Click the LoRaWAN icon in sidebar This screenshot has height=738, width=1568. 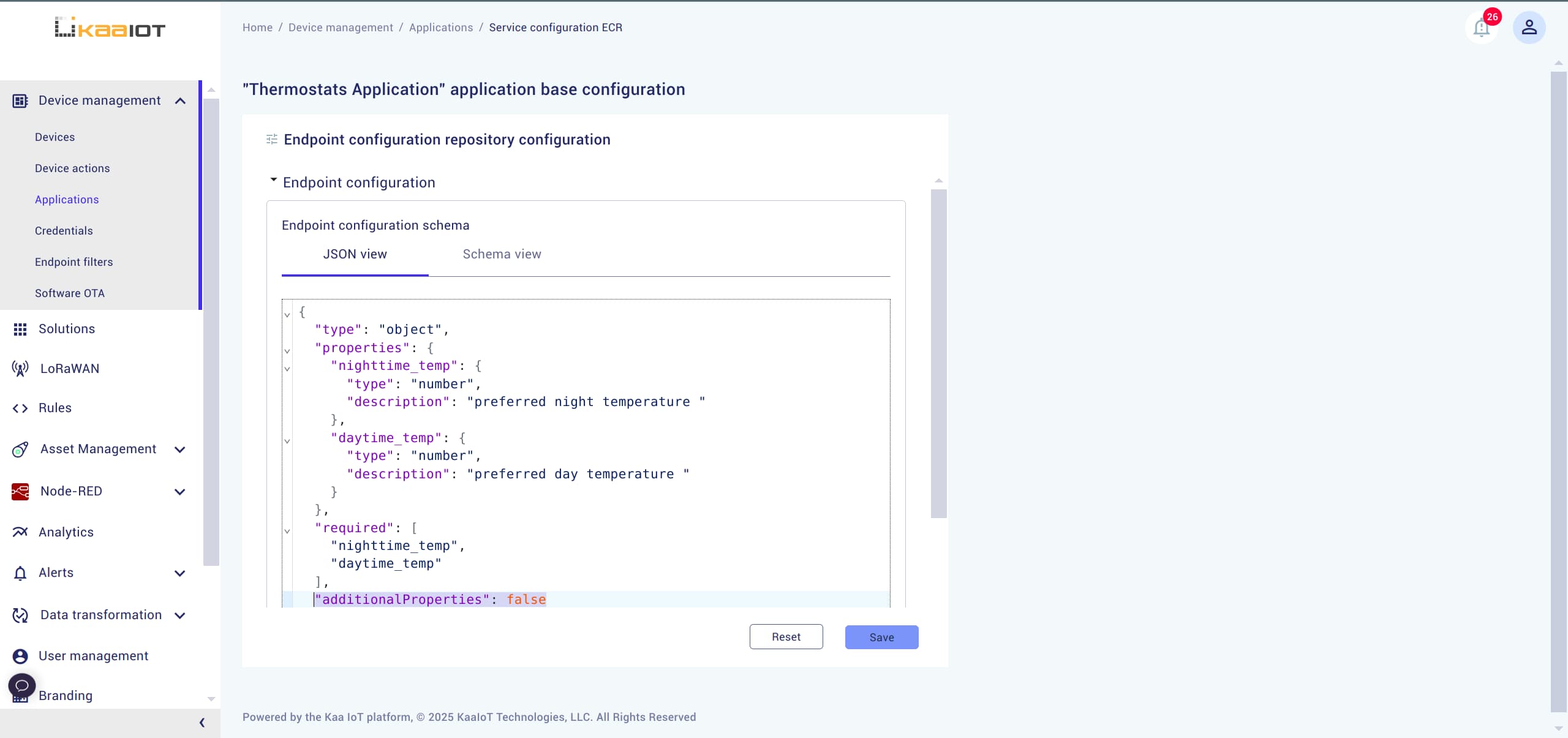tap(19, 368)
